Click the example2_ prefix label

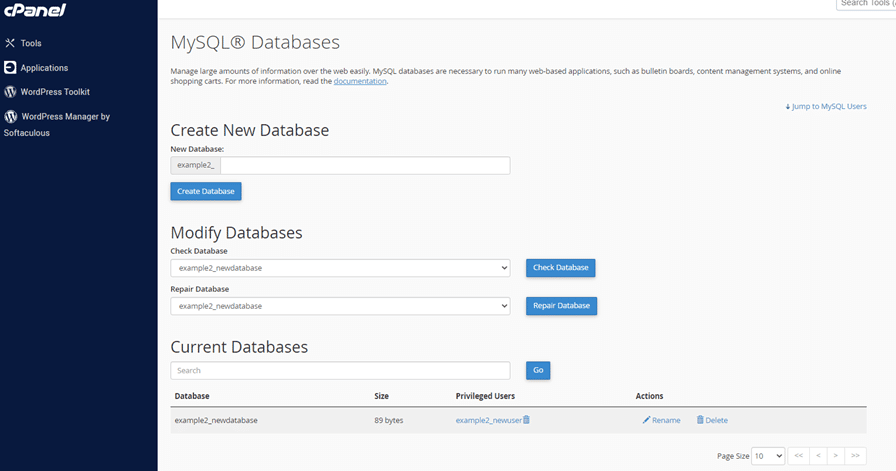[195, 165]
